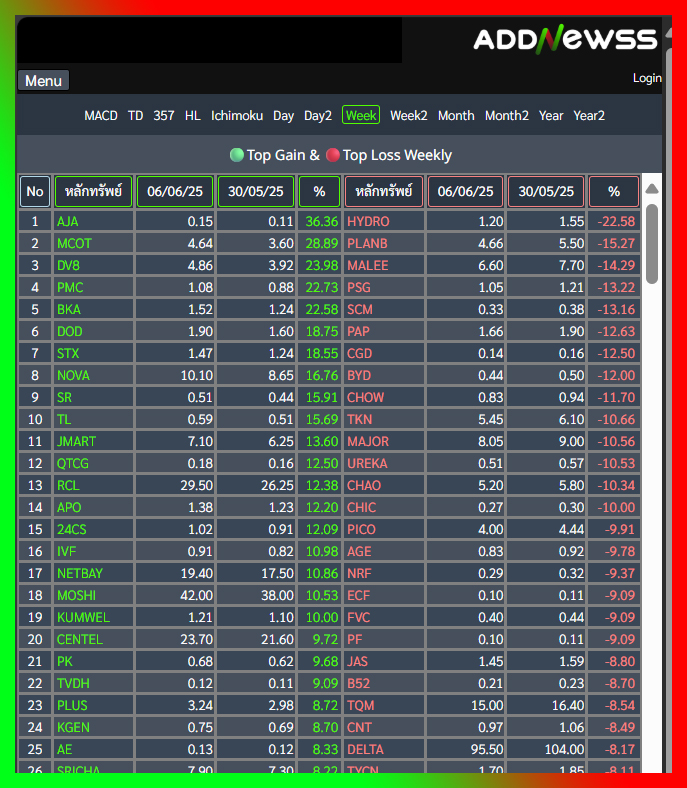Open the MAJOR stock symbol

click(x=368, y=441)
